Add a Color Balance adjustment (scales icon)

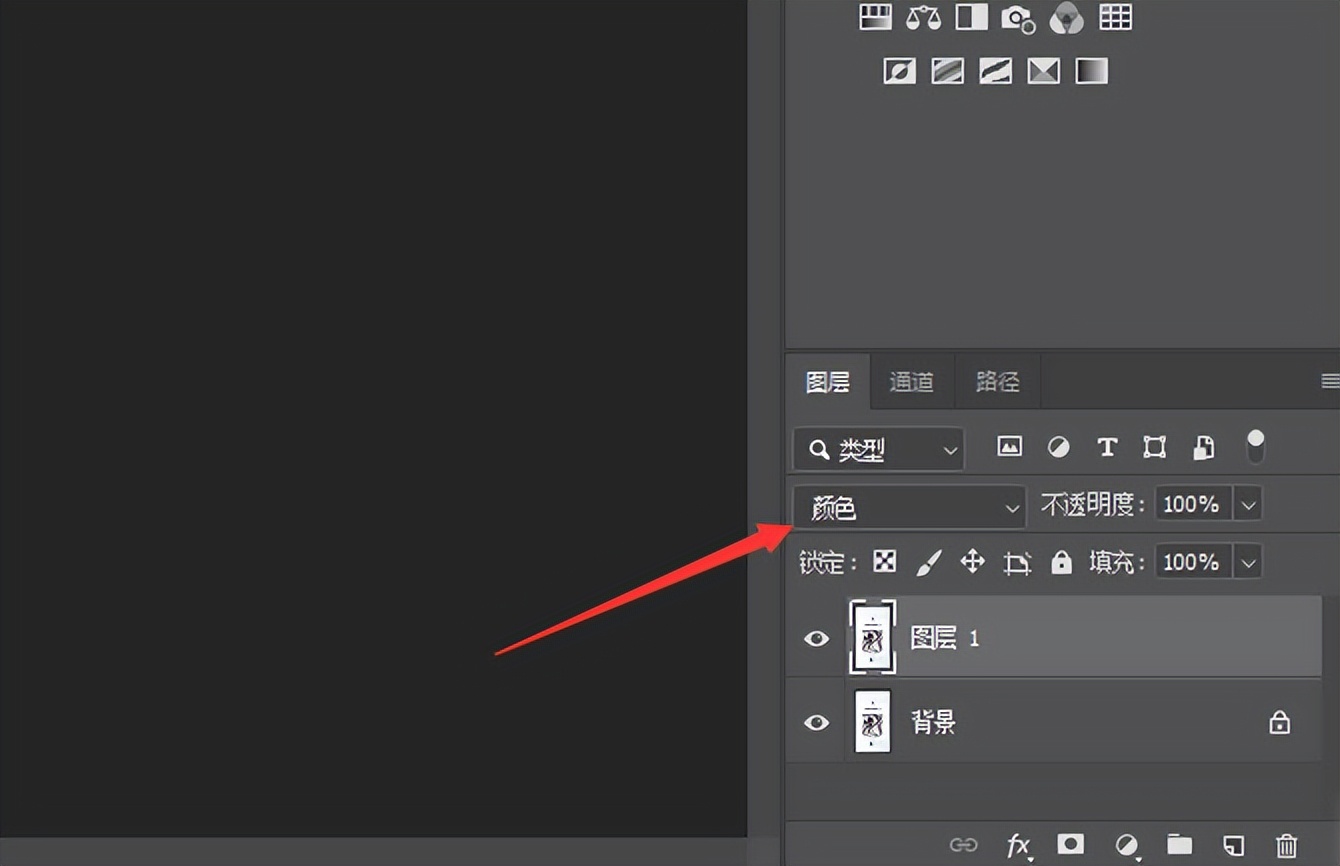(x=923, y=18)
